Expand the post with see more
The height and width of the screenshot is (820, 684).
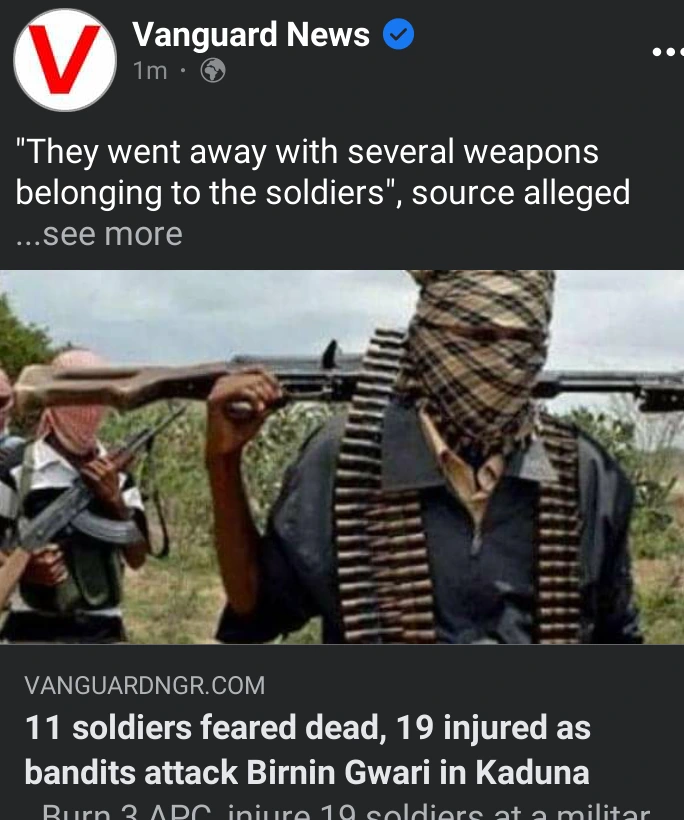click(99, 234)
